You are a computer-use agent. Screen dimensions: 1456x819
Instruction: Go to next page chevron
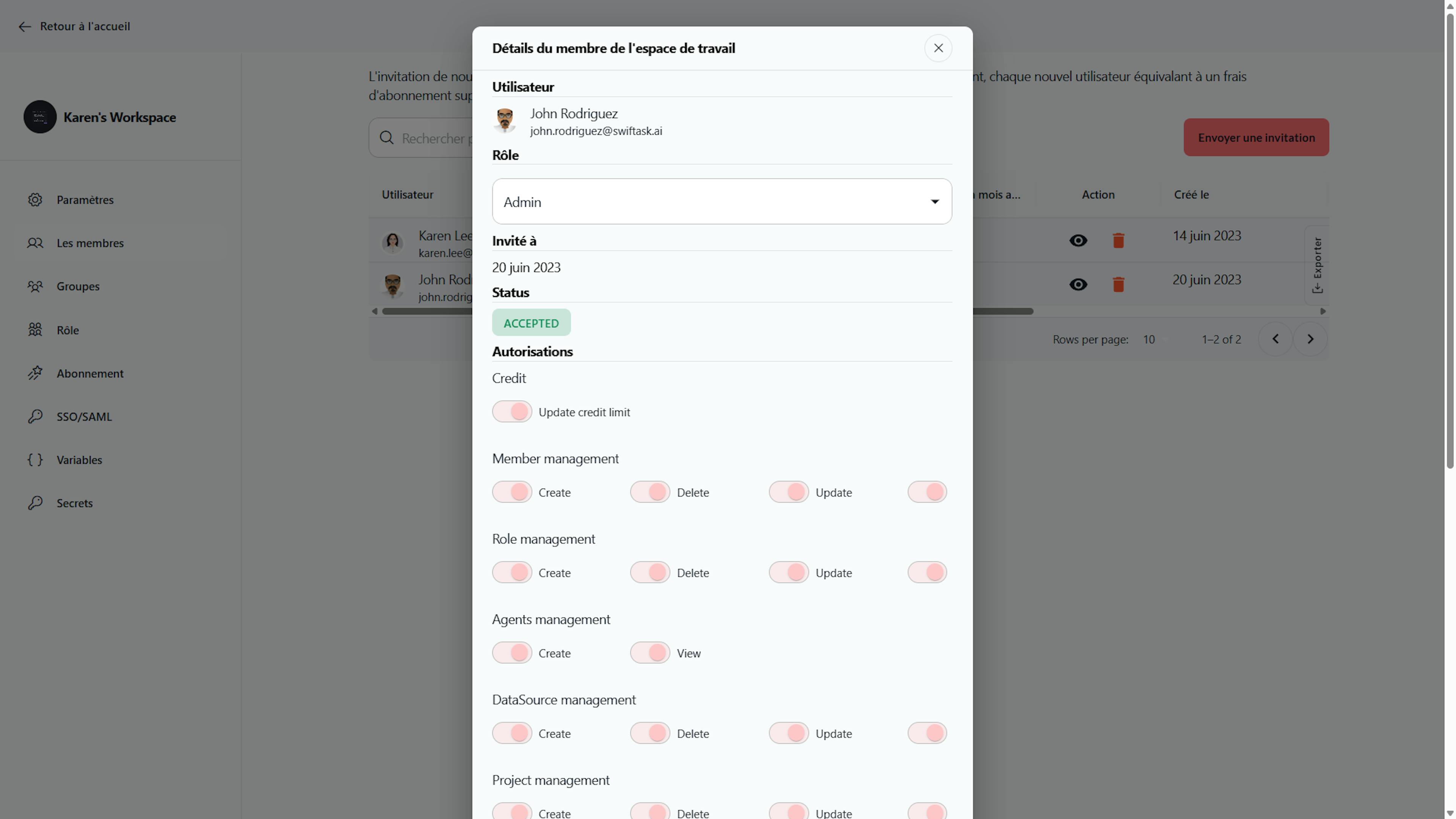(x=1310, y=339)
